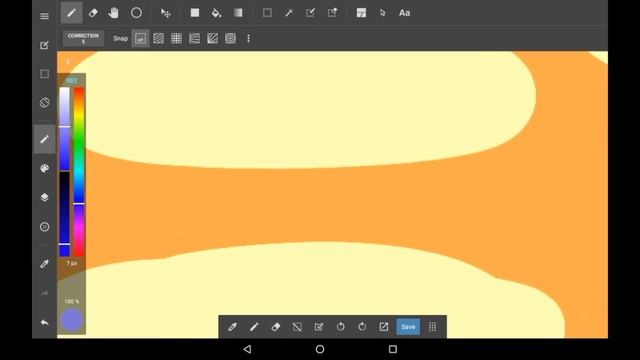Open the snap settings three-dot menu
The height and width of the screenshot is (360, 640).
249,38
